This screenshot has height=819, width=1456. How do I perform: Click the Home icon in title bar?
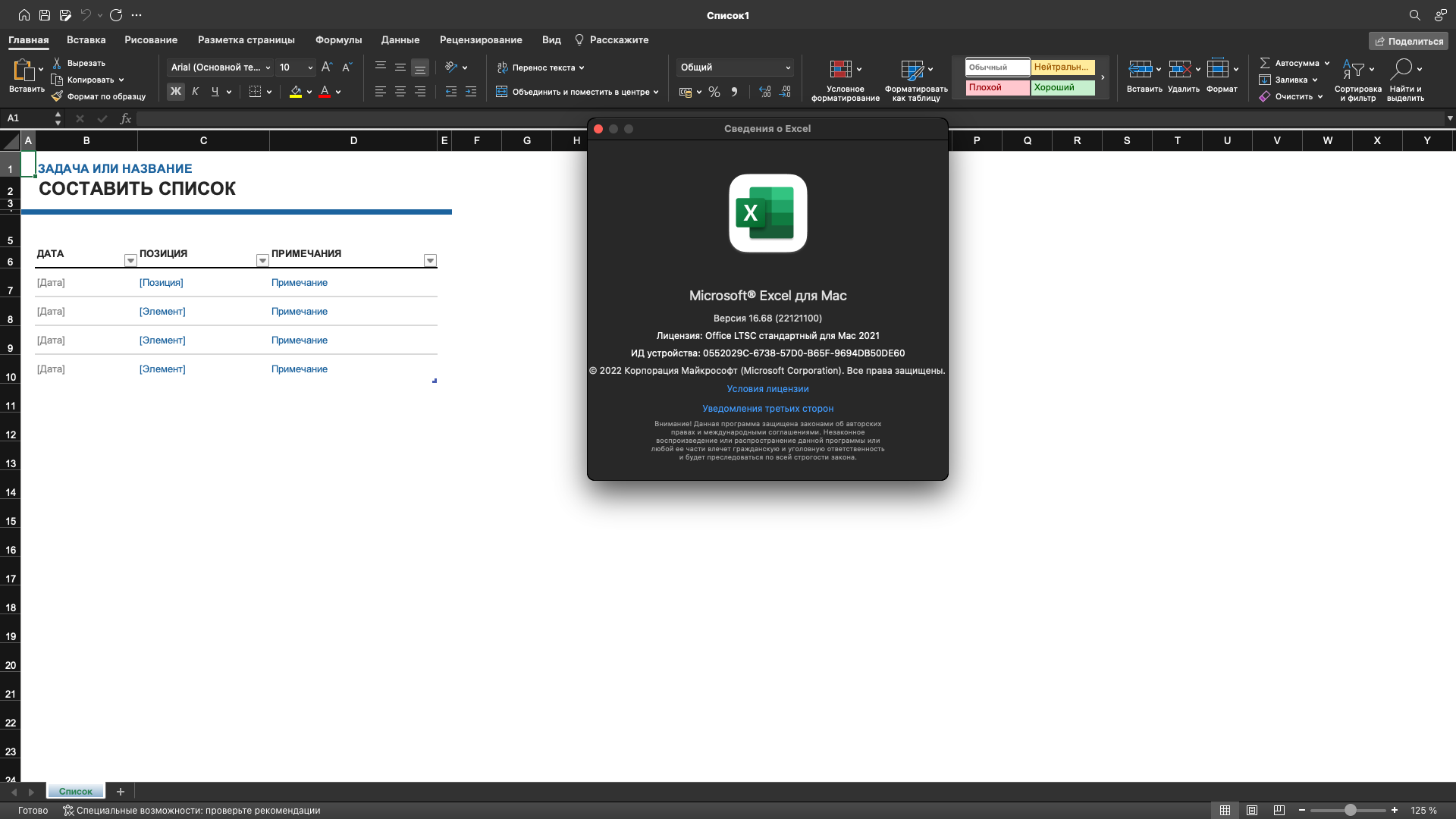24,15
